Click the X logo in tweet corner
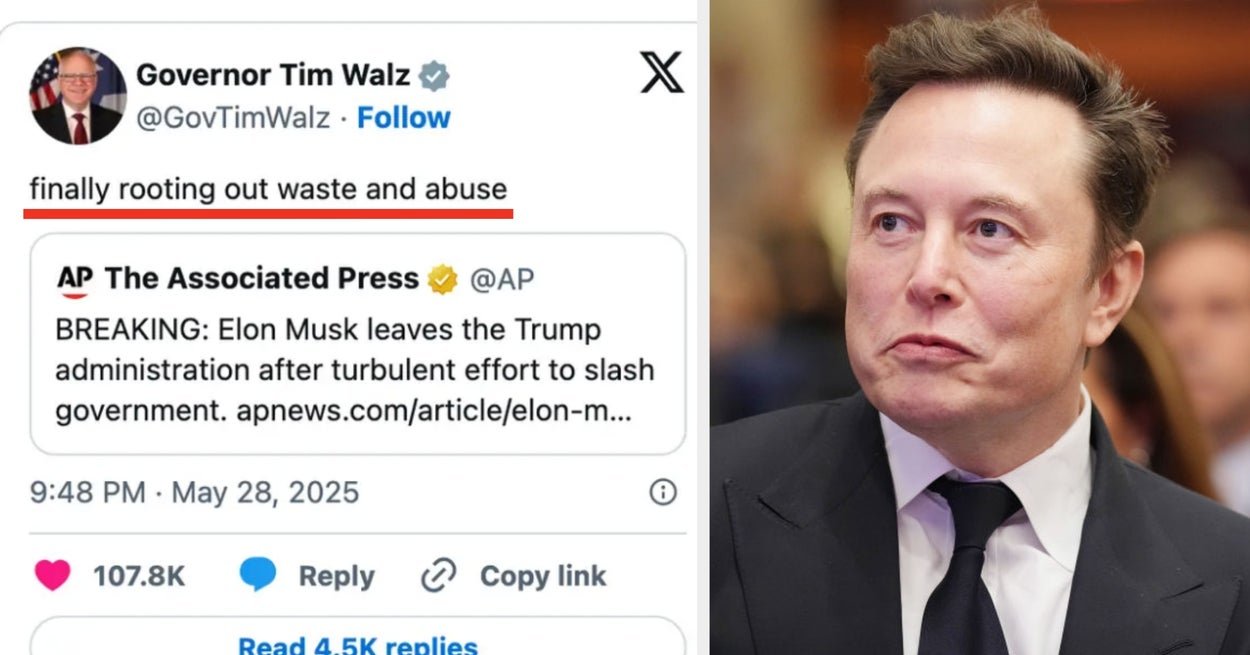The height and width of the screenshot is (655, 1250). pyautogui.click(x=661, y=73)
